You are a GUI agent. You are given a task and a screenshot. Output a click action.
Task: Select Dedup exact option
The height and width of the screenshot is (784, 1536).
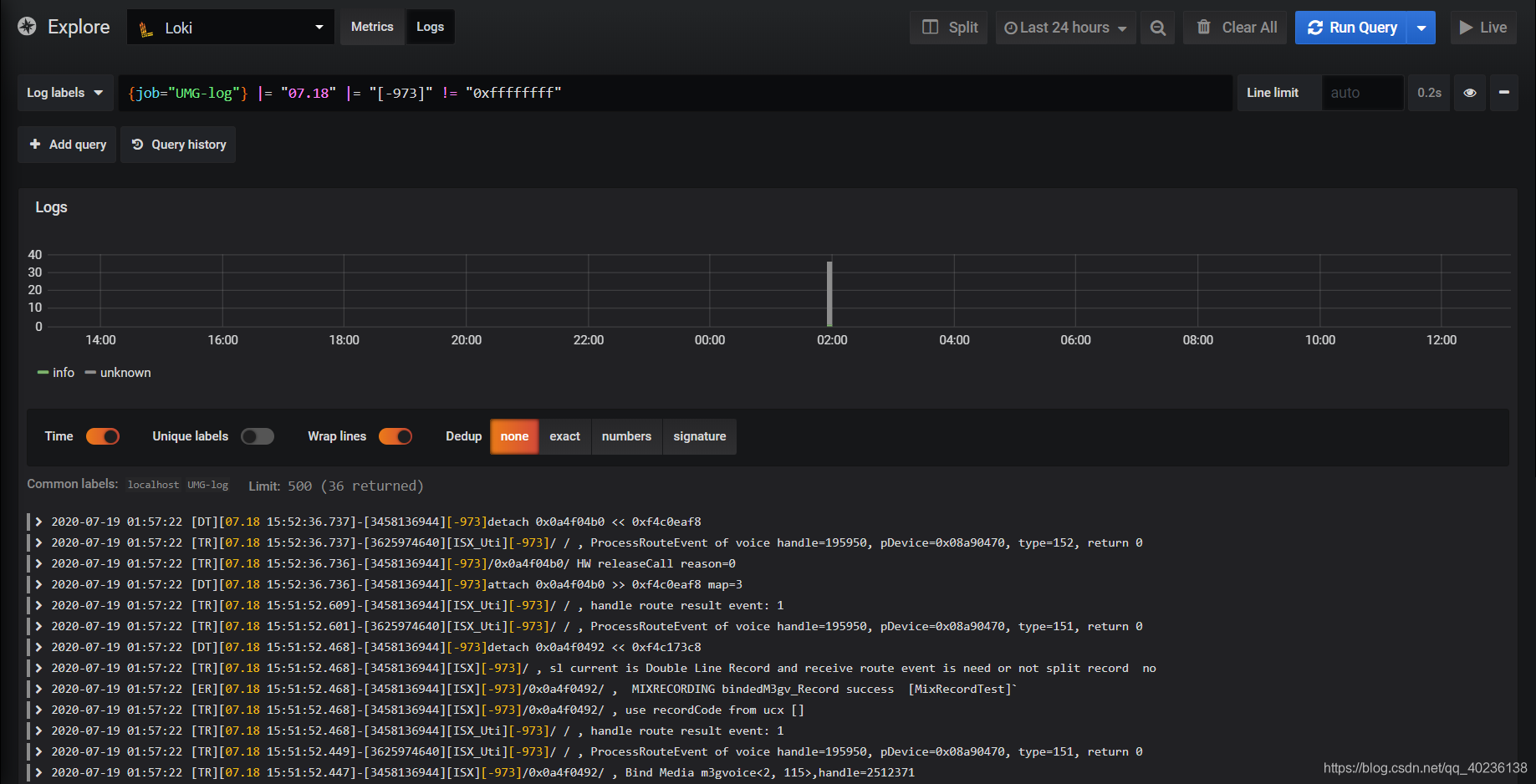(564, 436)
